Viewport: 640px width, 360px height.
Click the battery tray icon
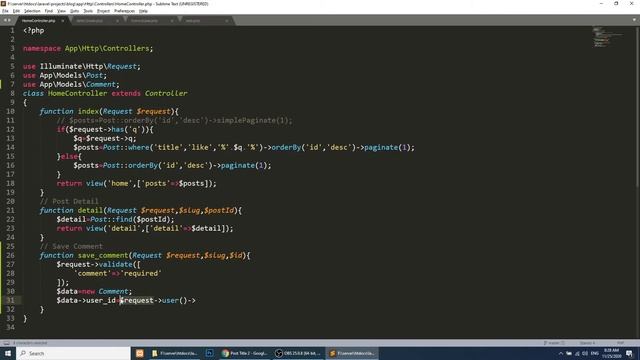click(569, 353)
